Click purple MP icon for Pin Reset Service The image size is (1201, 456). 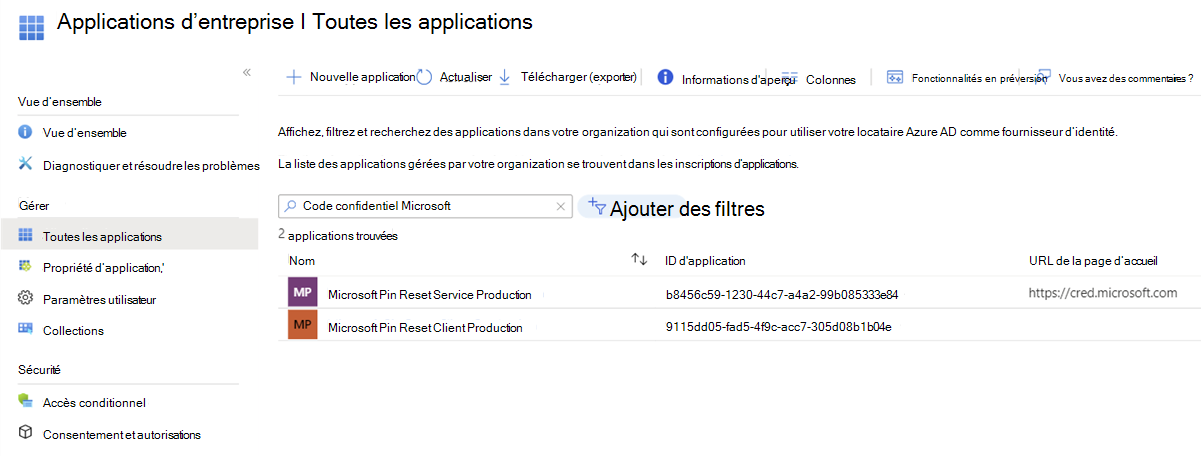click(302, 293)
